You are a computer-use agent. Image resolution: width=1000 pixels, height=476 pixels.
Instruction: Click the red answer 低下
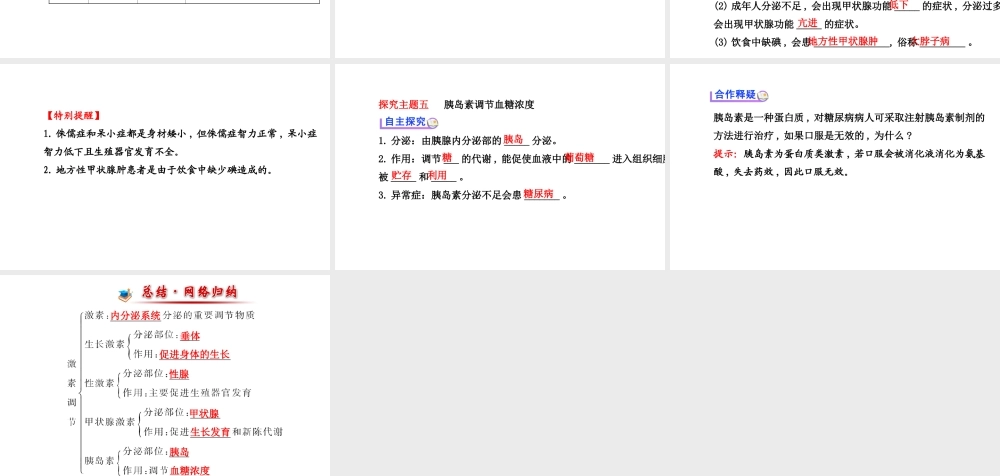(x=899, y=5)
